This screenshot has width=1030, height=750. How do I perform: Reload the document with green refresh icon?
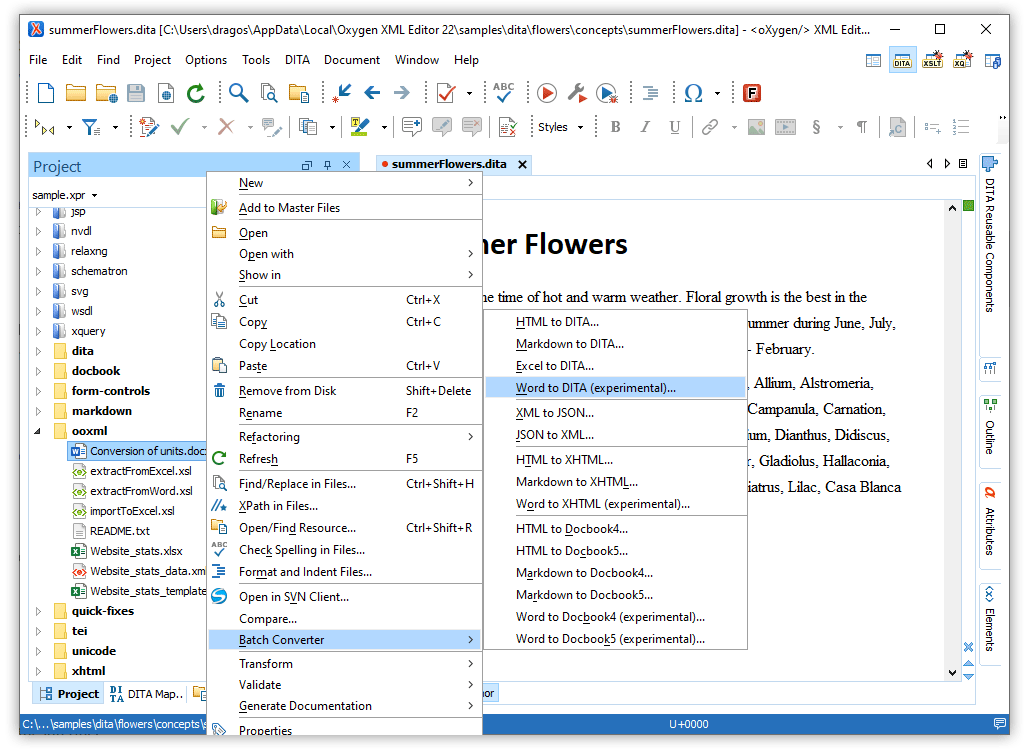coord(196,93)
